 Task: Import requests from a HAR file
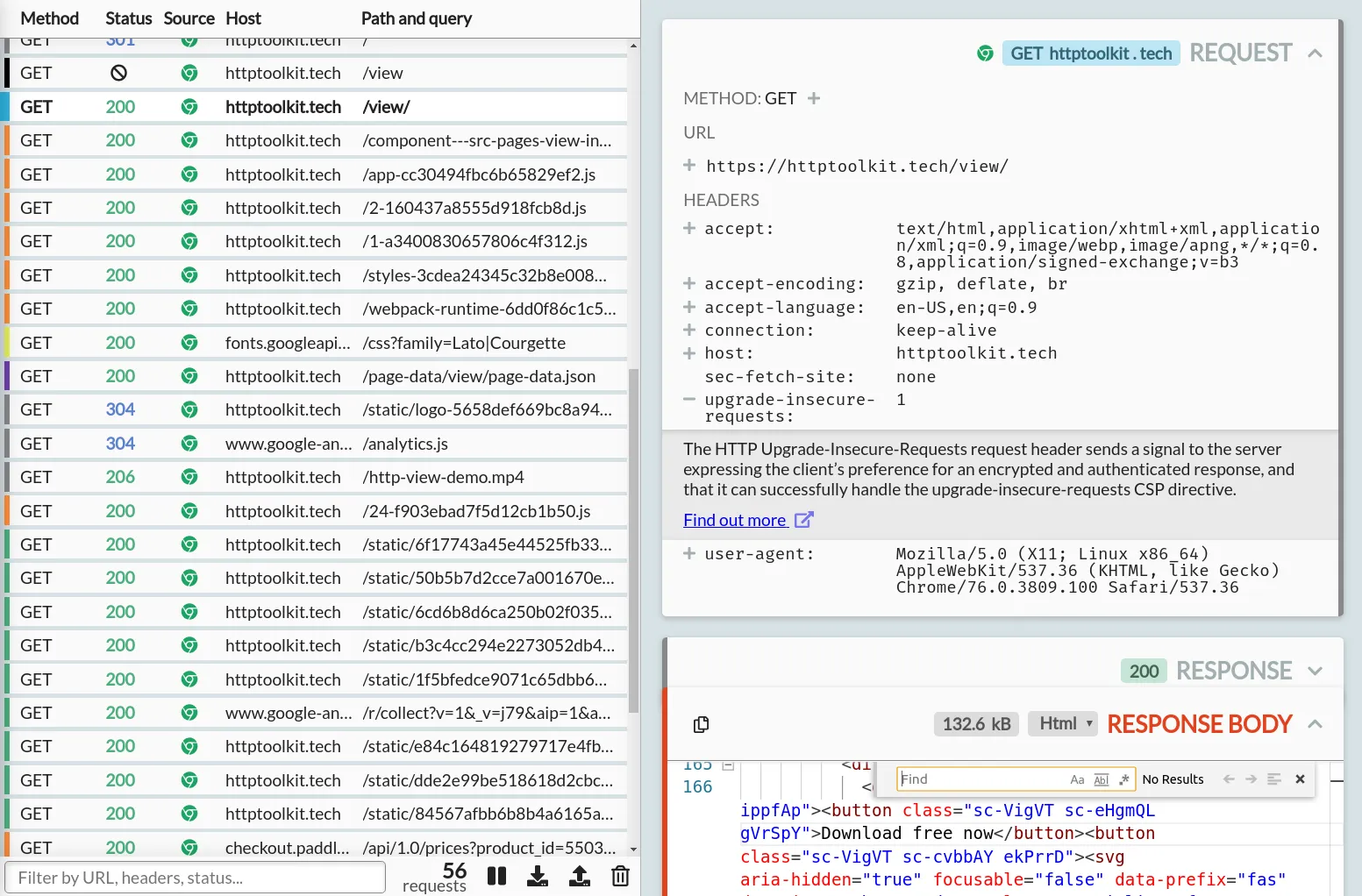coord(579,876)
